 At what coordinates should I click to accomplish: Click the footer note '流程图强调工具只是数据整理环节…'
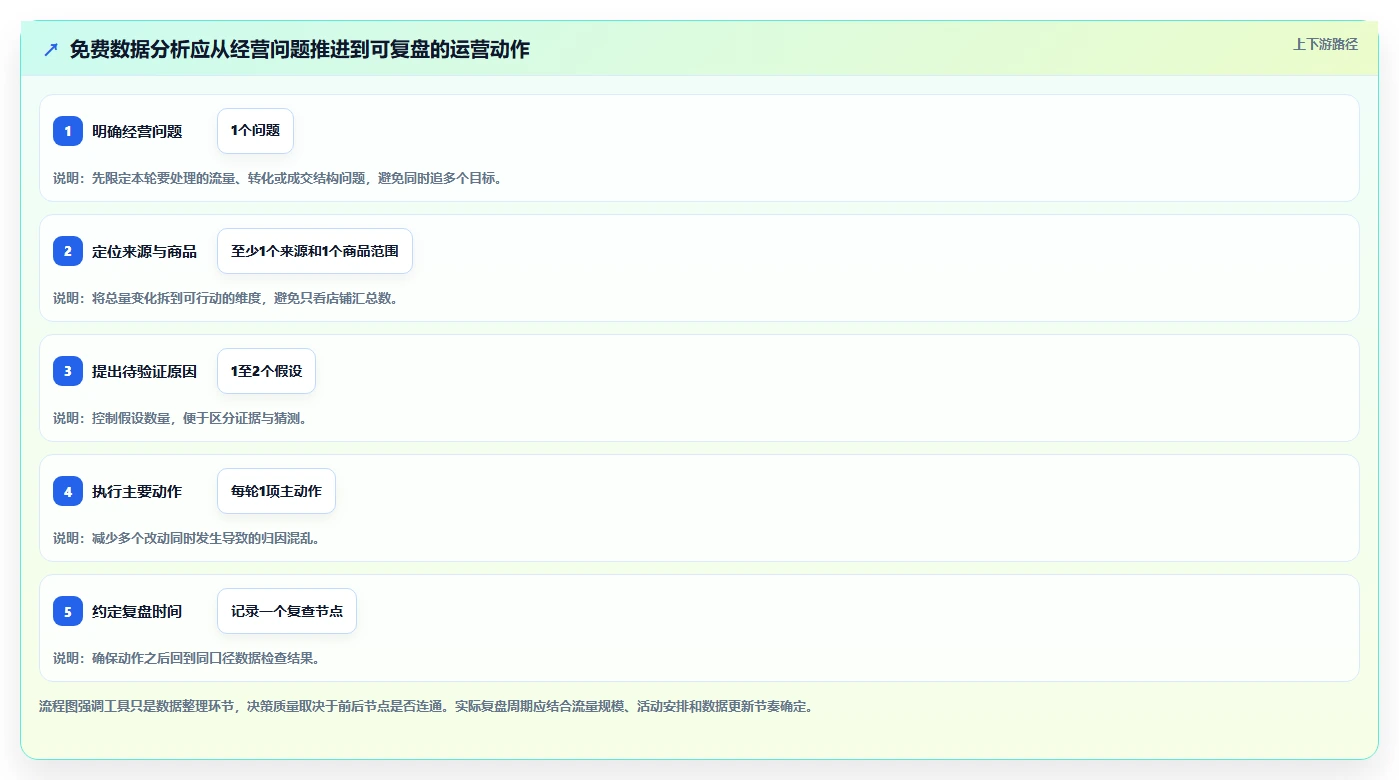(x=428, y=706)
